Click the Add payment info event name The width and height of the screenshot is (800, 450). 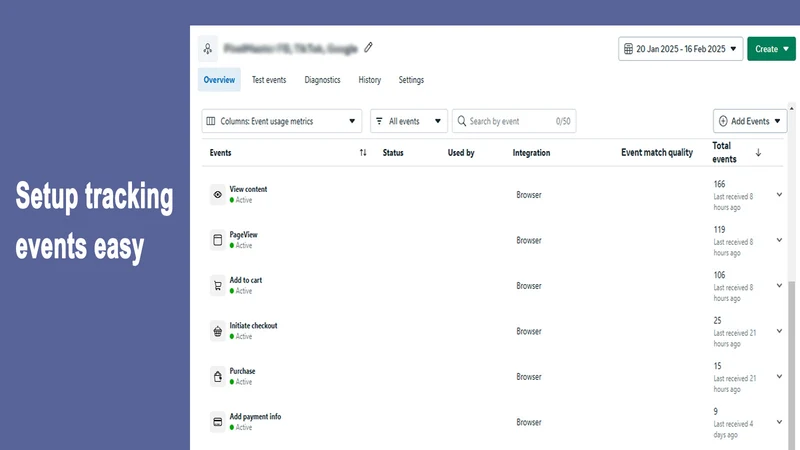[255, 416]
